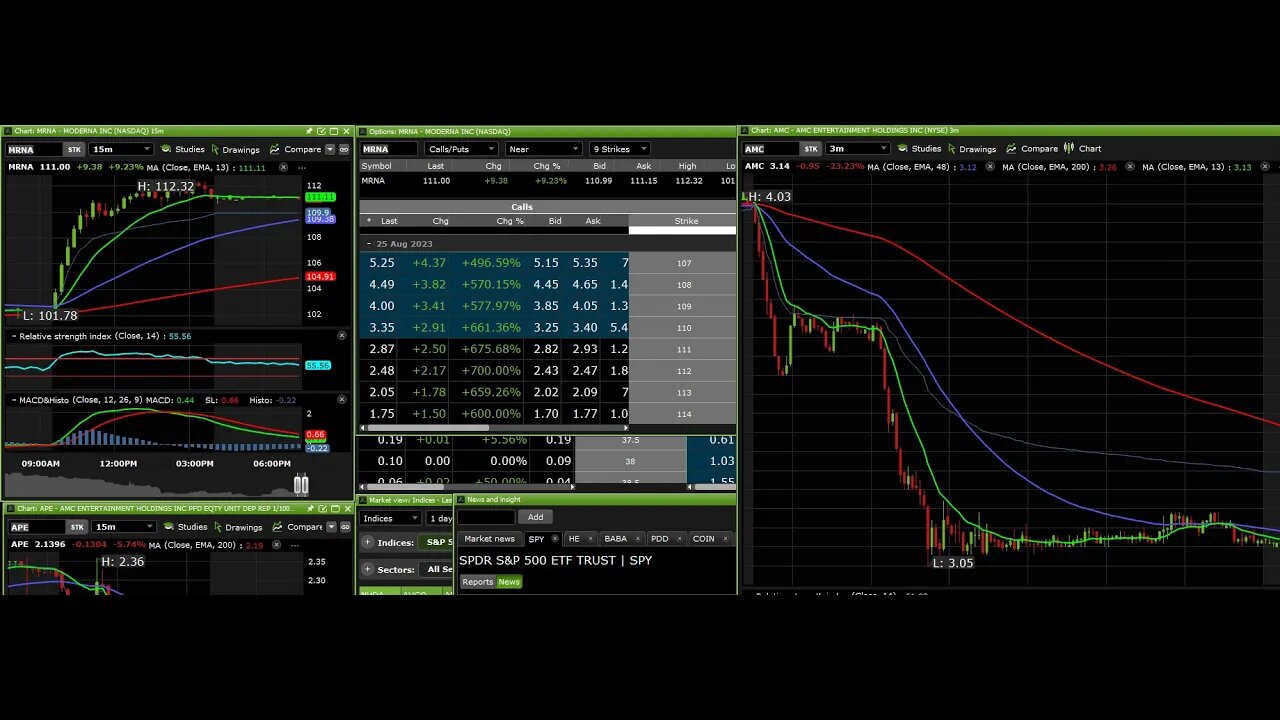
Task: Select the SPY news tab
Action: tap(536, 539)
